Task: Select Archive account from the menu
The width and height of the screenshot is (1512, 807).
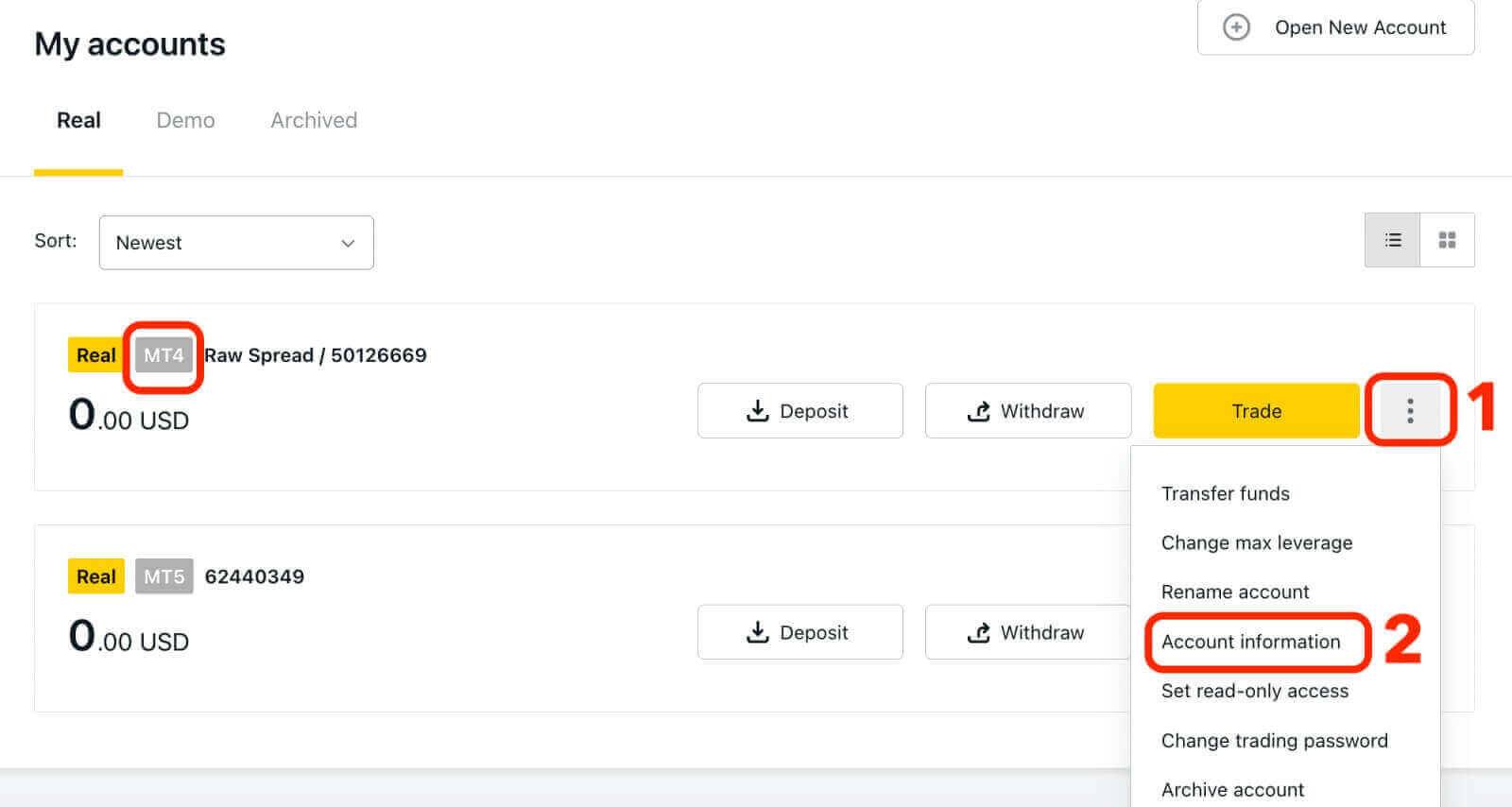Action: coord(1231,789)
